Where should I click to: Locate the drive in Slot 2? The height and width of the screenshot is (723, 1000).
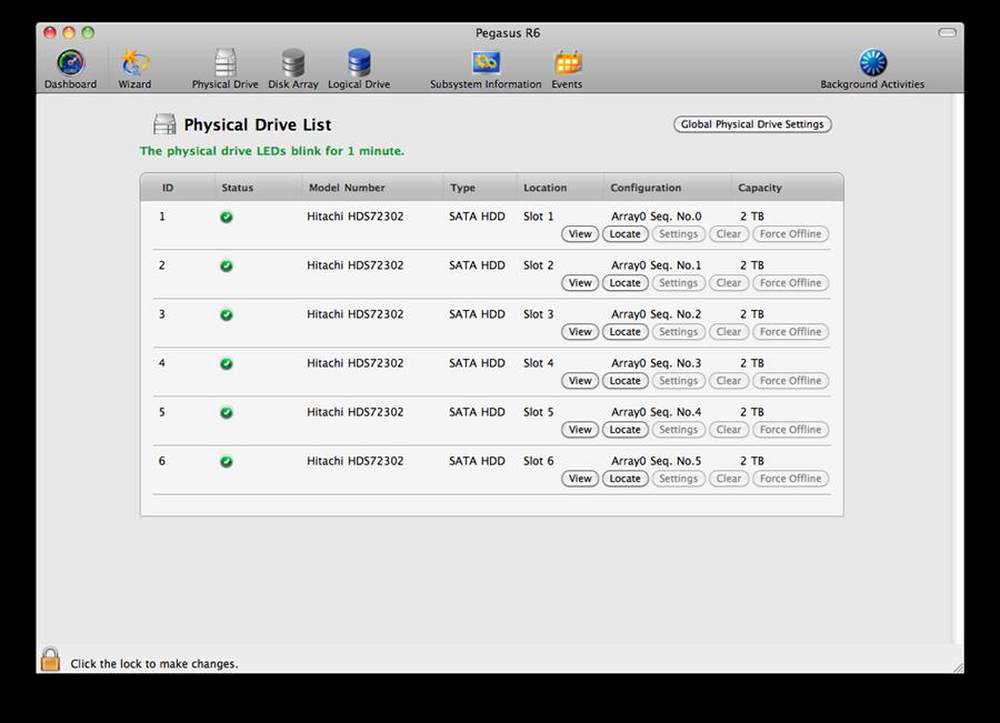pyautogui.click(x=625, y=283)
